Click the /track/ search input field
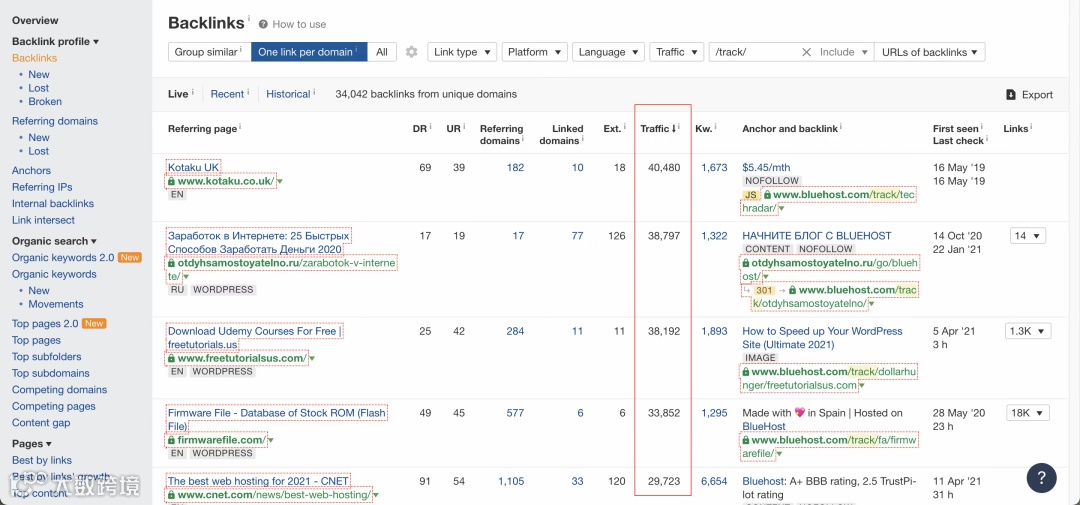Image resolution: width=1080 pixels, height=505 pixels. coord(752,52)
